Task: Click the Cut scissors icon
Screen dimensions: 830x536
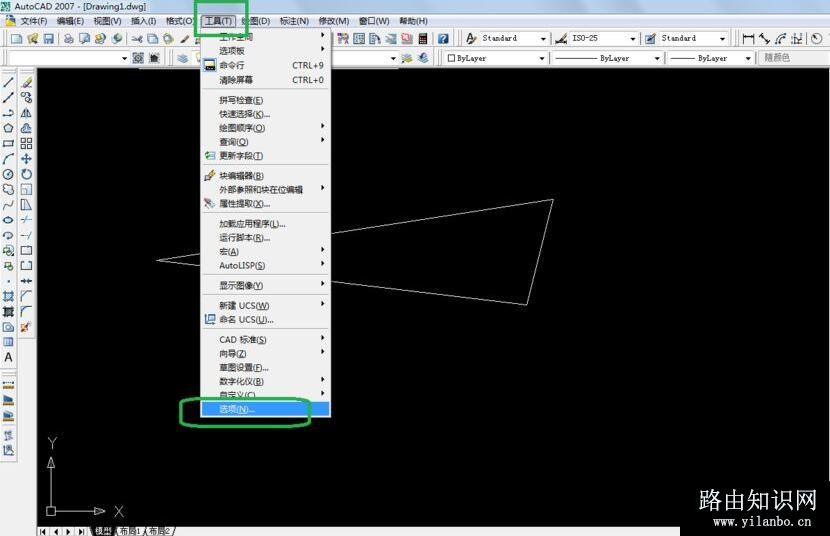Action: [x=137, y=39]
